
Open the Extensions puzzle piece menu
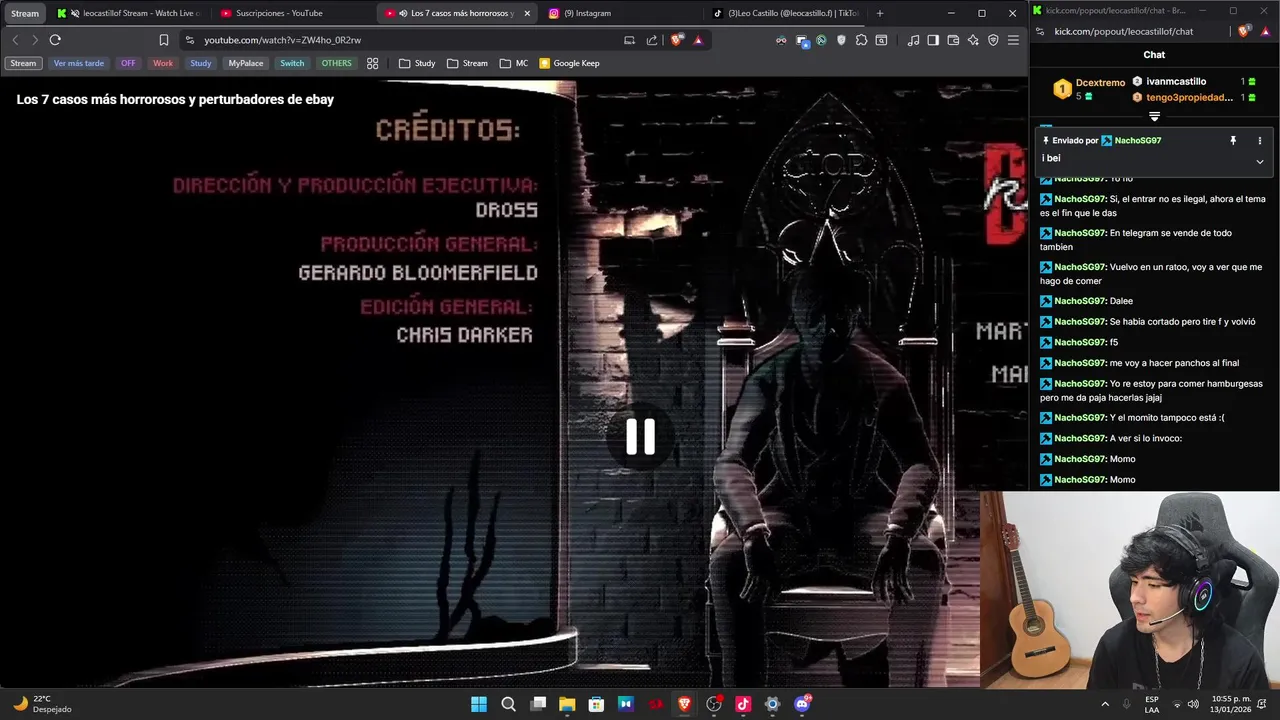pos(861,40)
